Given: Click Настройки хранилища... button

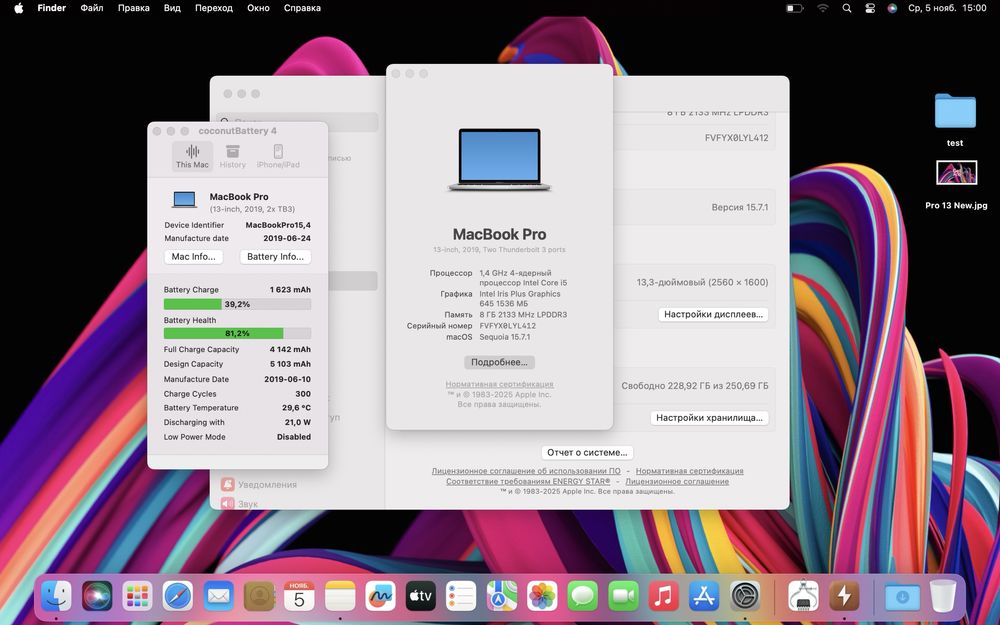Looking at the screenshot, I should pos(709,418).
